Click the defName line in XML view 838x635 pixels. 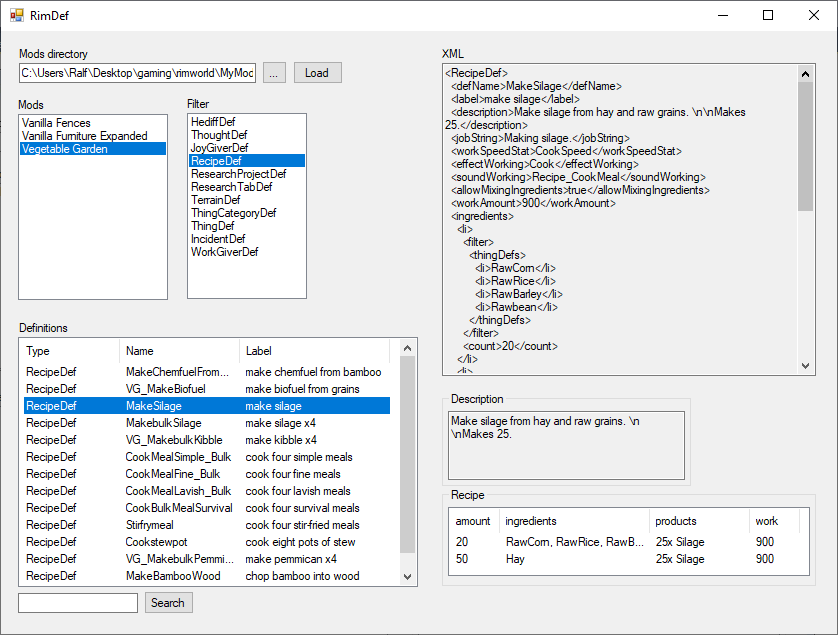pyautogui.click(x=536, y=86)
